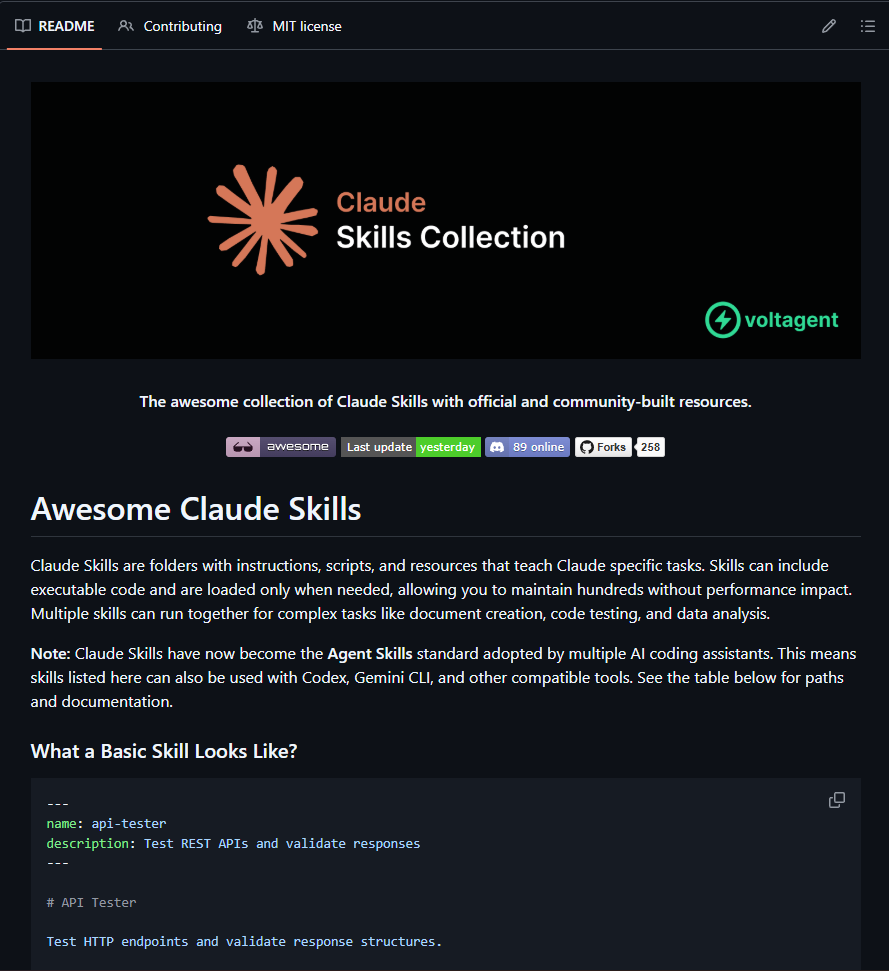The height and width of the screenshot is (971, 889).
Task: Open the MIT license tab
Action: (294, 26)
